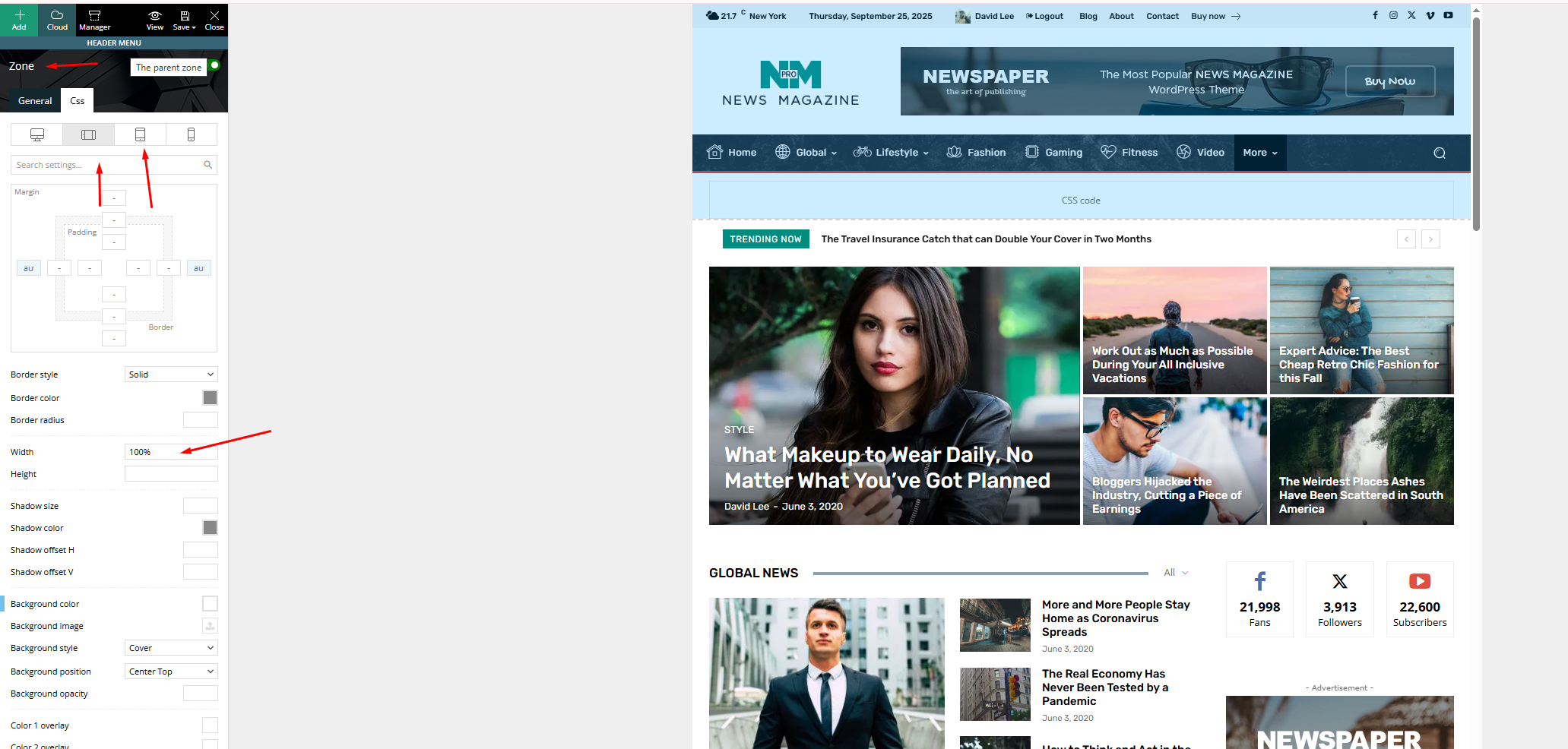Open the Fashion menu item
Image resolution: width=1568 pixels, height=749 pixels.
pos(976,153)
